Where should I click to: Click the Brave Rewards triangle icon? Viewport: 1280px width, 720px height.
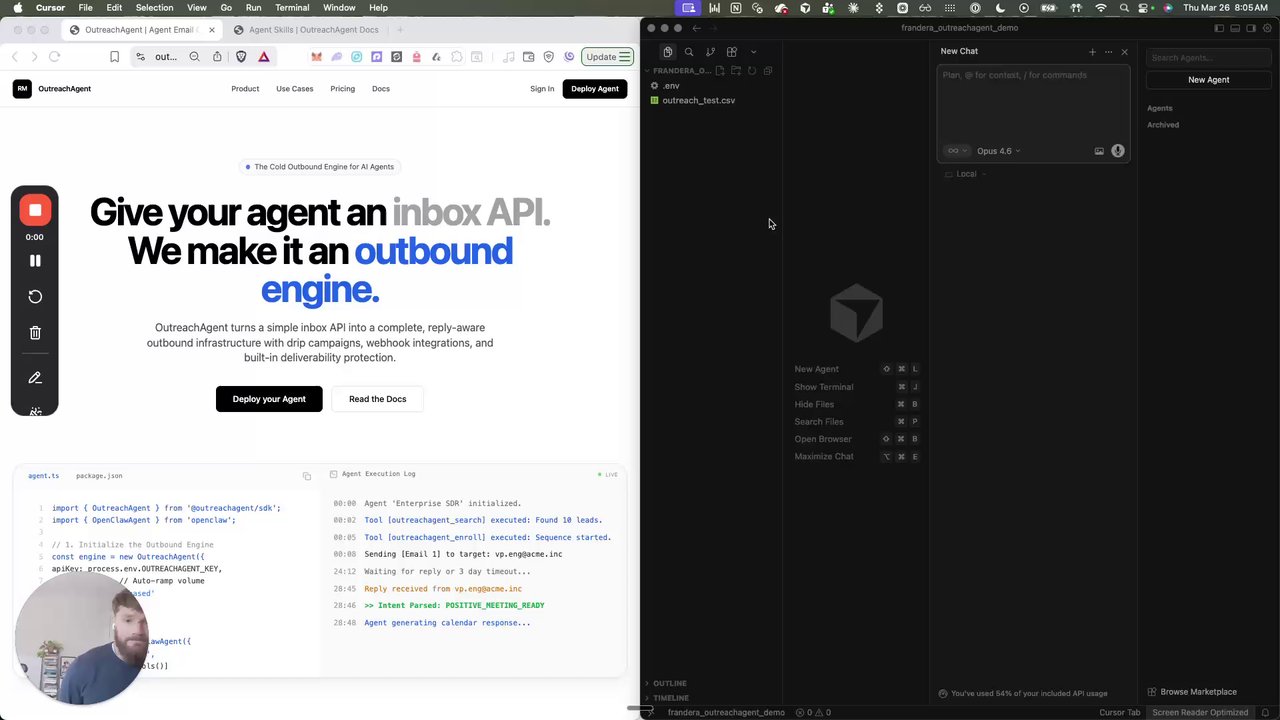264,57
